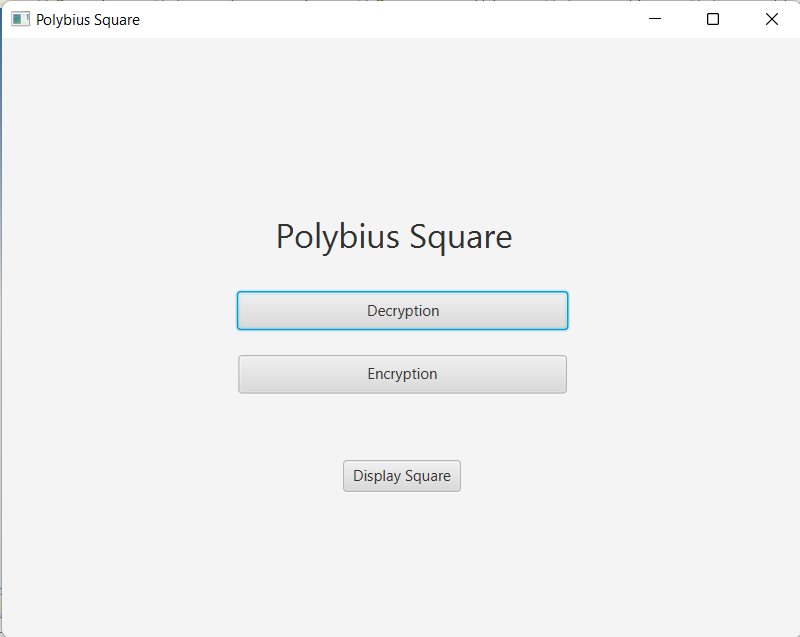Click Display Square to view the cipher grid

401,475
